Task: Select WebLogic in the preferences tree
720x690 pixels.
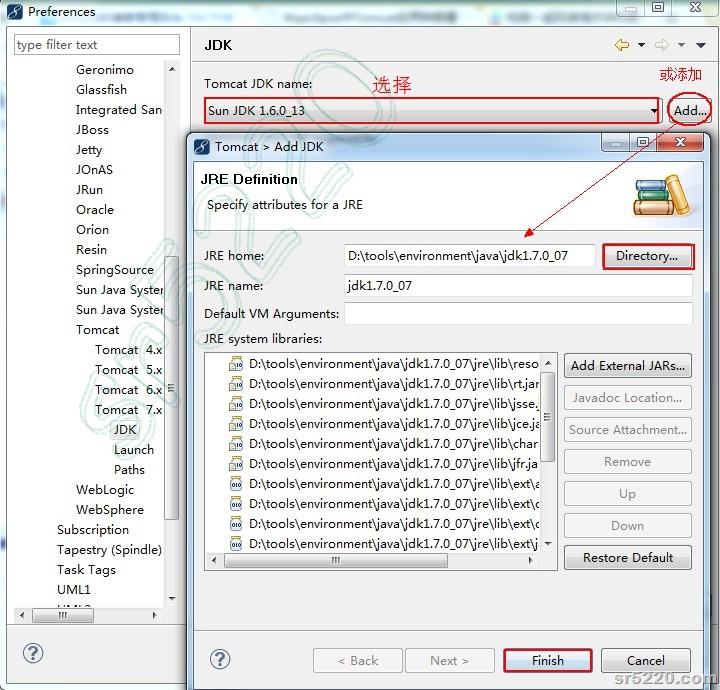Action: (x=105, y=490)
